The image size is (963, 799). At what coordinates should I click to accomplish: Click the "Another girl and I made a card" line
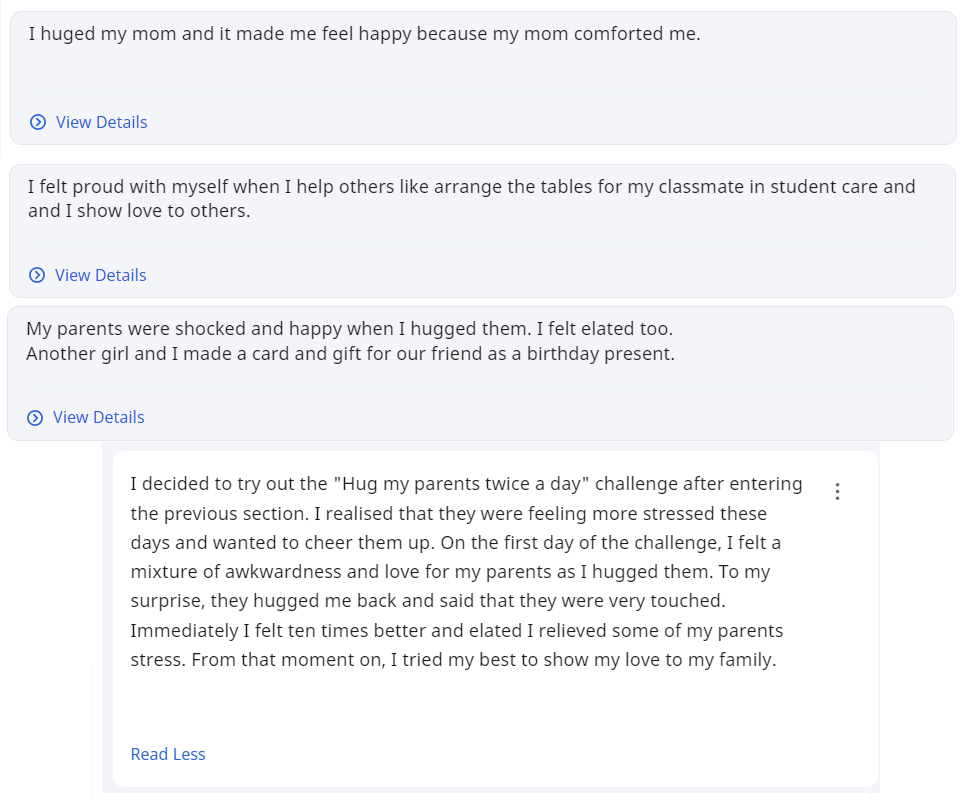tap(350, 353)
